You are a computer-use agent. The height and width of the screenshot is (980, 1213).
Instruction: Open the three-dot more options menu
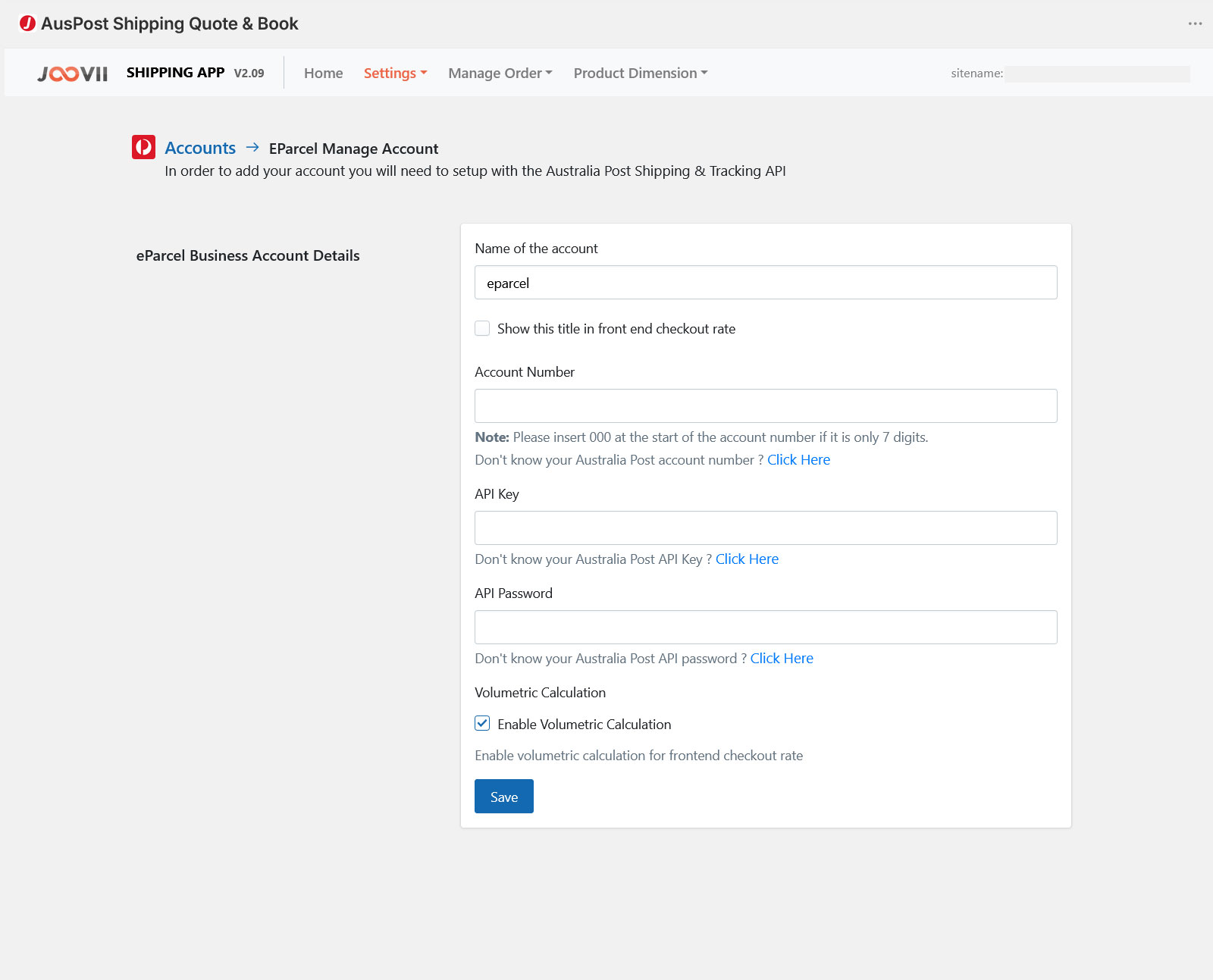coord(1195,23)
